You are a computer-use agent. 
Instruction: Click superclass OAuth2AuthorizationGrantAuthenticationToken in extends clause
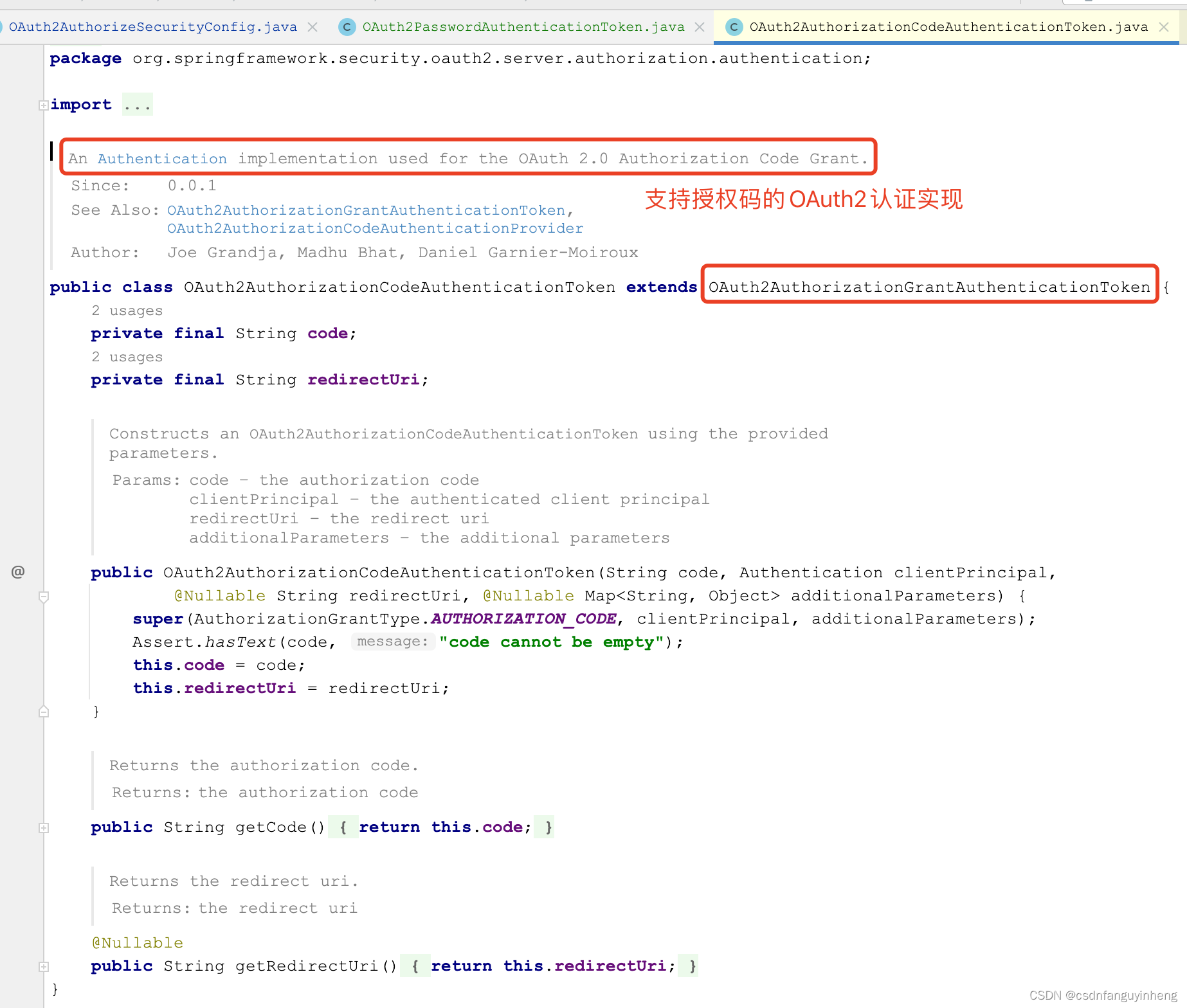pyautogui.click(x=929, y=287)
